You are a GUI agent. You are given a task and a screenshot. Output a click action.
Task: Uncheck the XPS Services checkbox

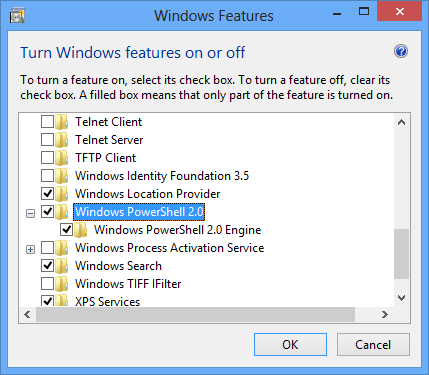click(47, 301)
